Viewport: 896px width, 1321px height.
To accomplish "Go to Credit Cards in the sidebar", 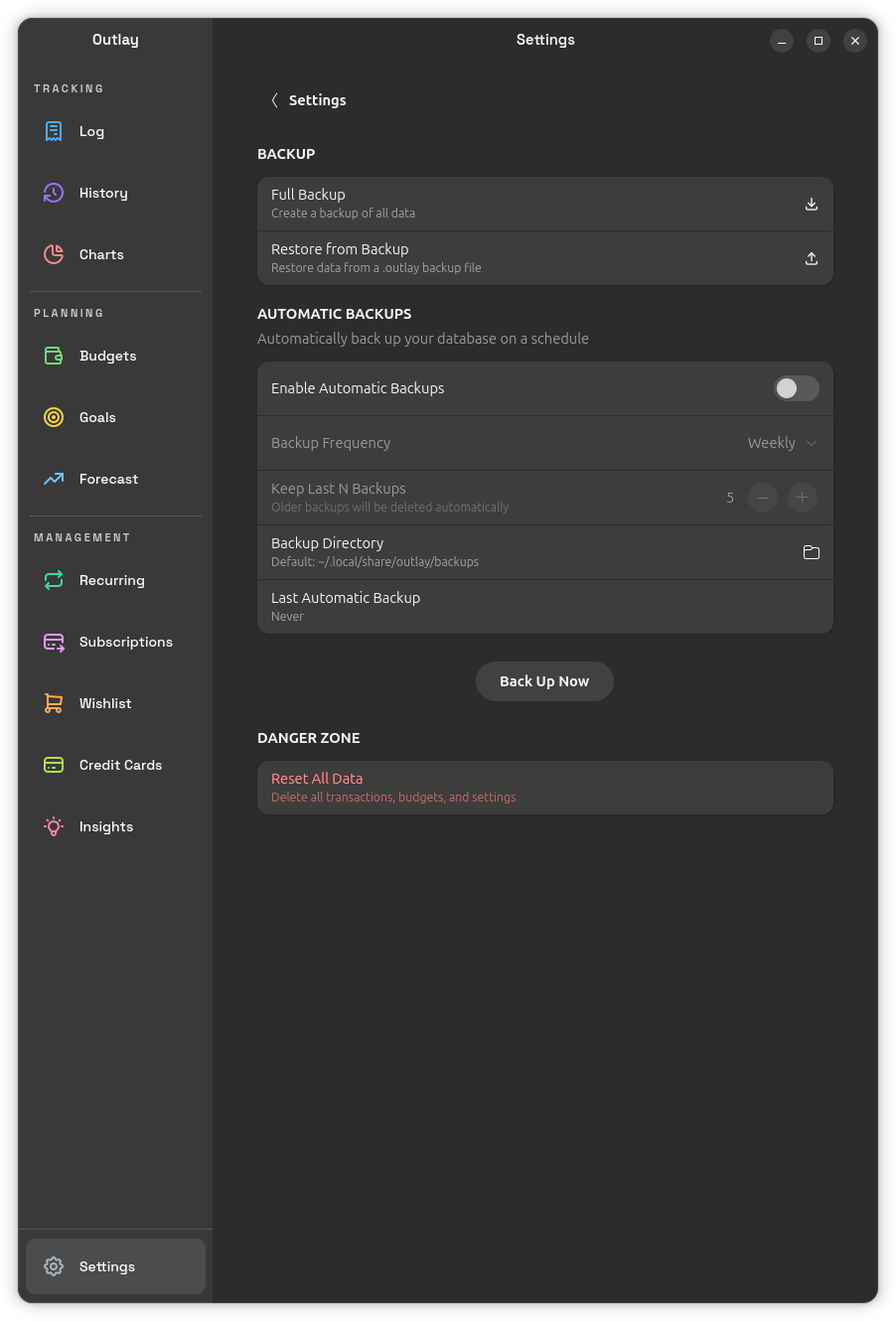I will pyautogui.click(x=120, y=765).
